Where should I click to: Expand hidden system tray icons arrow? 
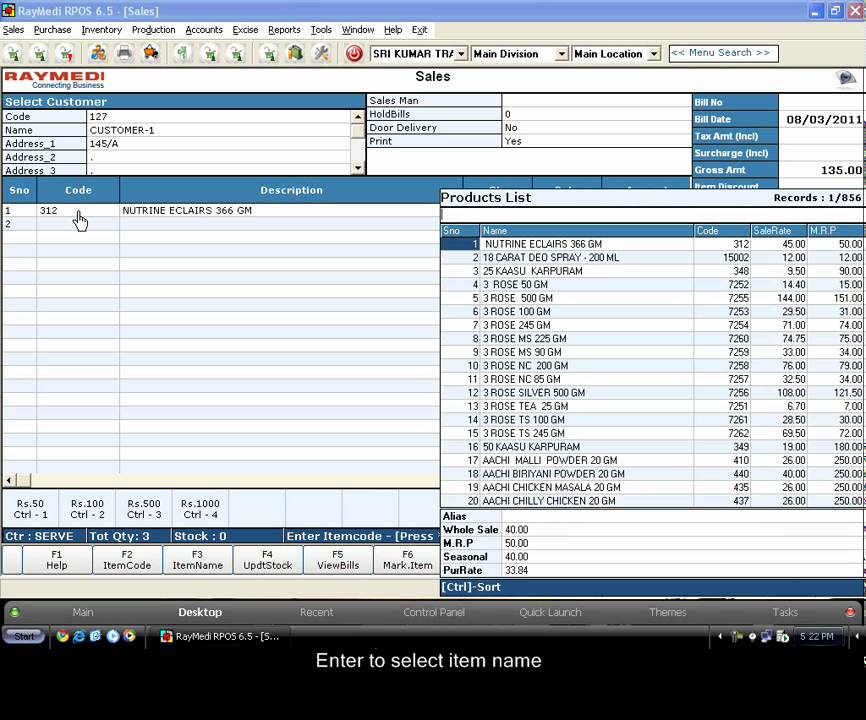click(x=720, y=636)
